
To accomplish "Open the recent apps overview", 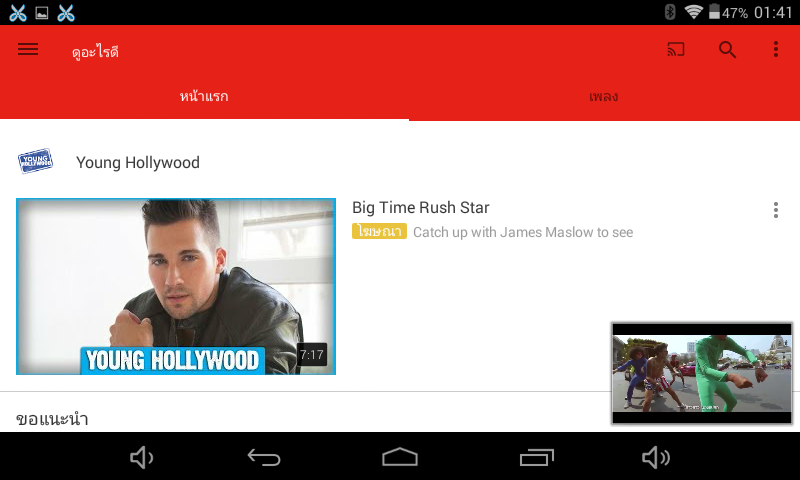I will pyautogui.click(x=537, y=457).
